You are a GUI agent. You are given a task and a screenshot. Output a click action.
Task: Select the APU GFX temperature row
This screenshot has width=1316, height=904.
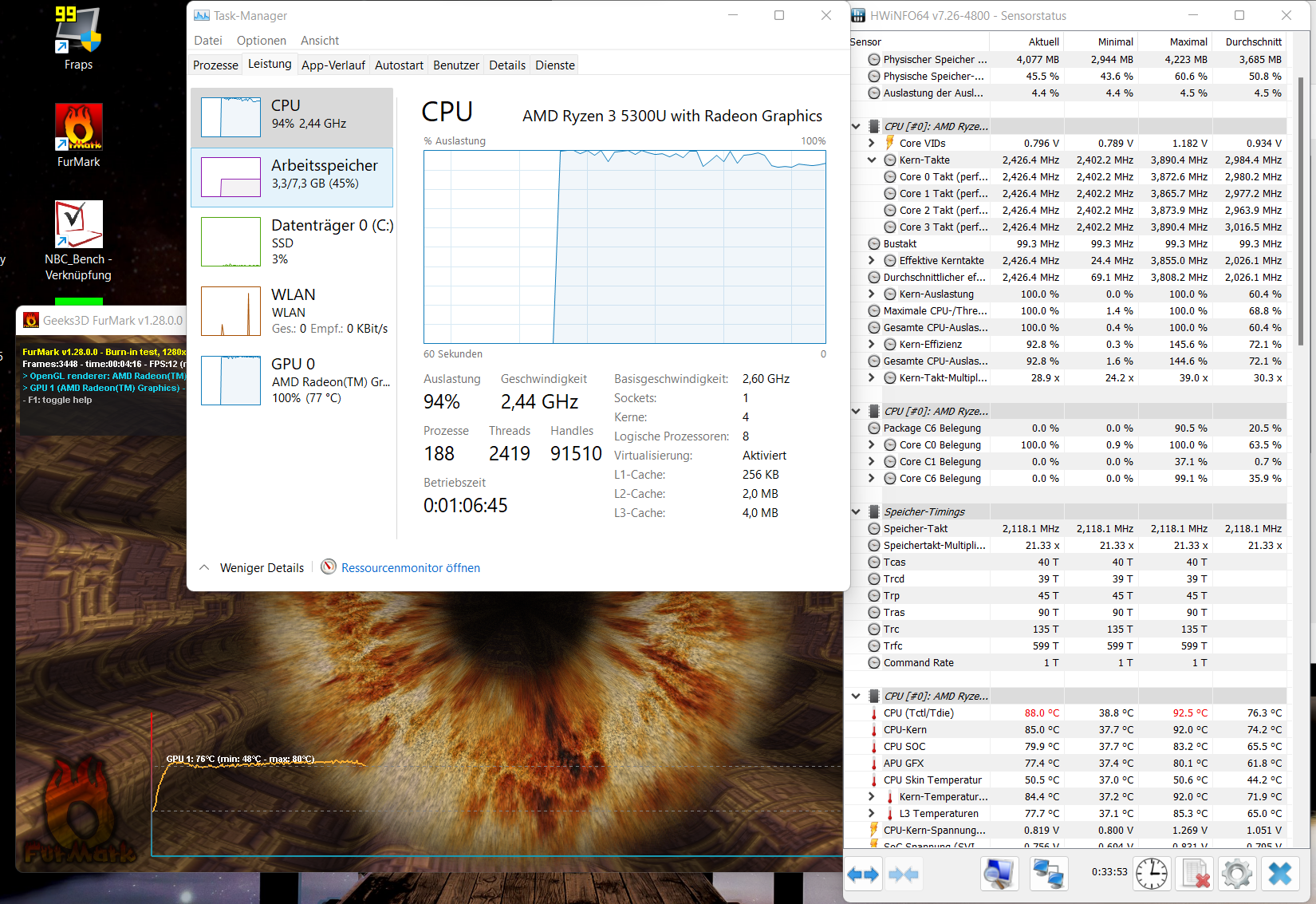[x=1067, y=763]
